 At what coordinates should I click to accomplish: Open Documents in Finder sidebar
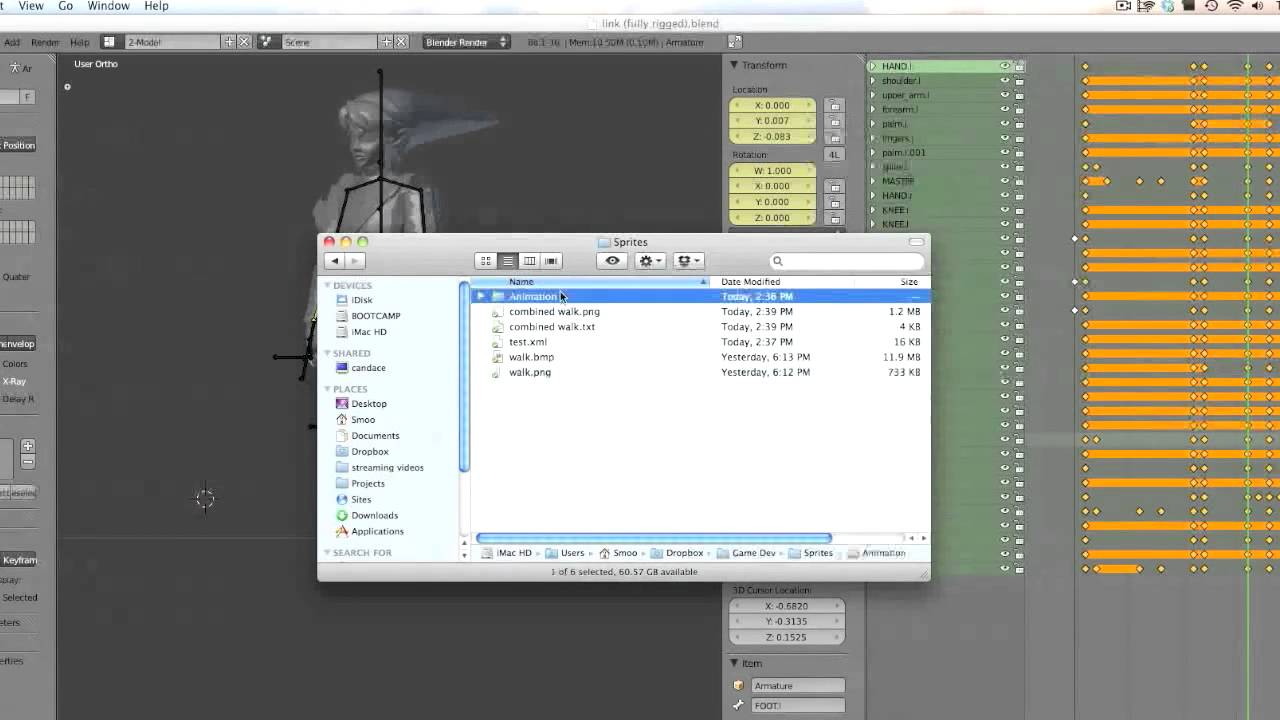pyautogui.click(x=375, y=436)
